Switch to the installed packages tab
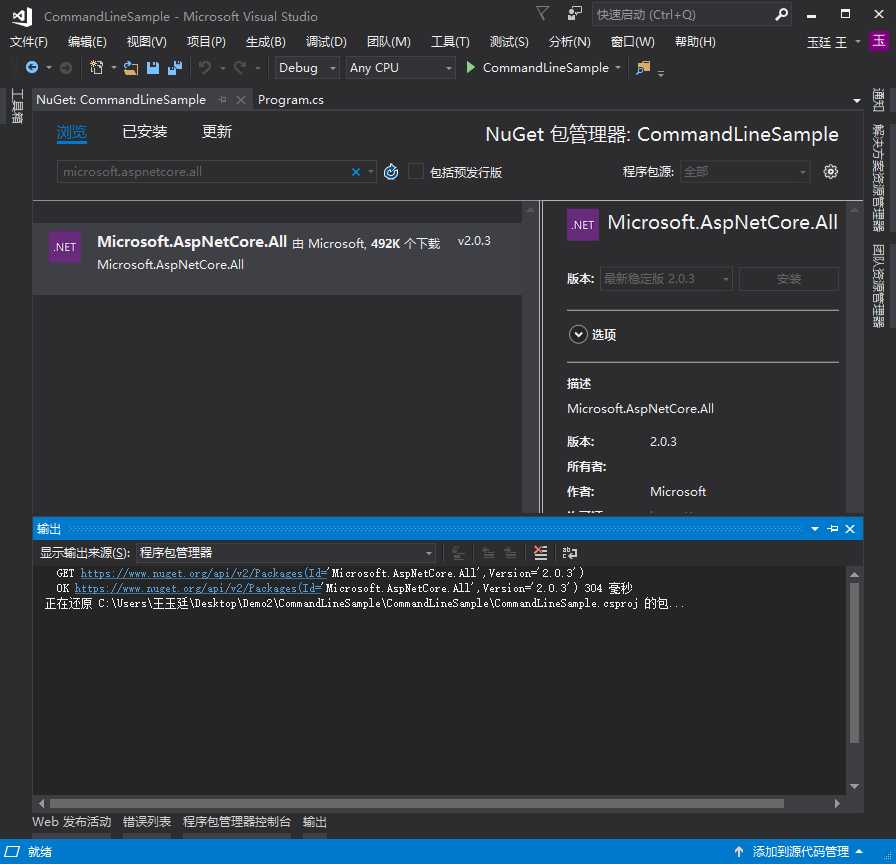Viewport: 896px width, 864px height. [145, 132]
